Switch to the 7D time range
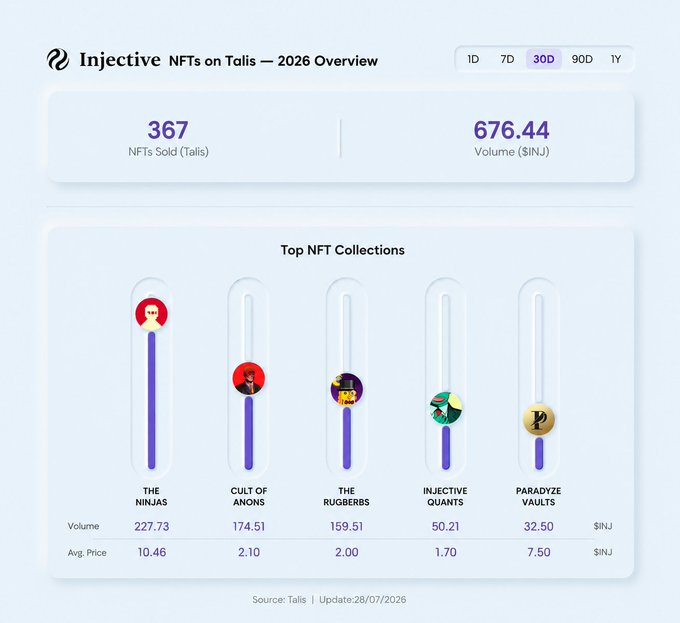Viewport: 680px width, 623px height. 507,59
